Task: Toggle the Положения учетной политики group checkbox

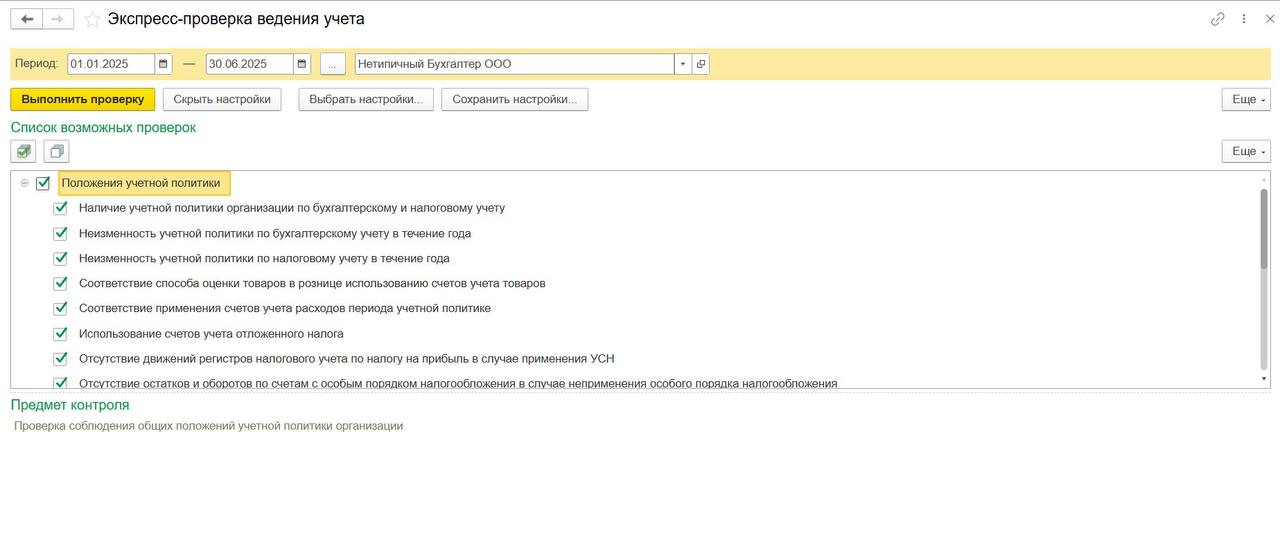Action: [42, 183]
